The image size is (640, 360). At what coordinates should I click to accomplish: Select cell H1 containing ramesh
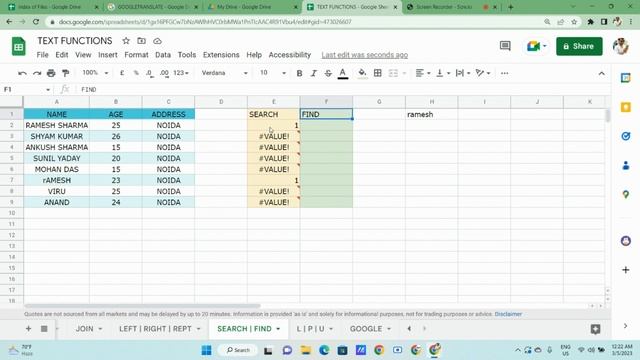431,114
